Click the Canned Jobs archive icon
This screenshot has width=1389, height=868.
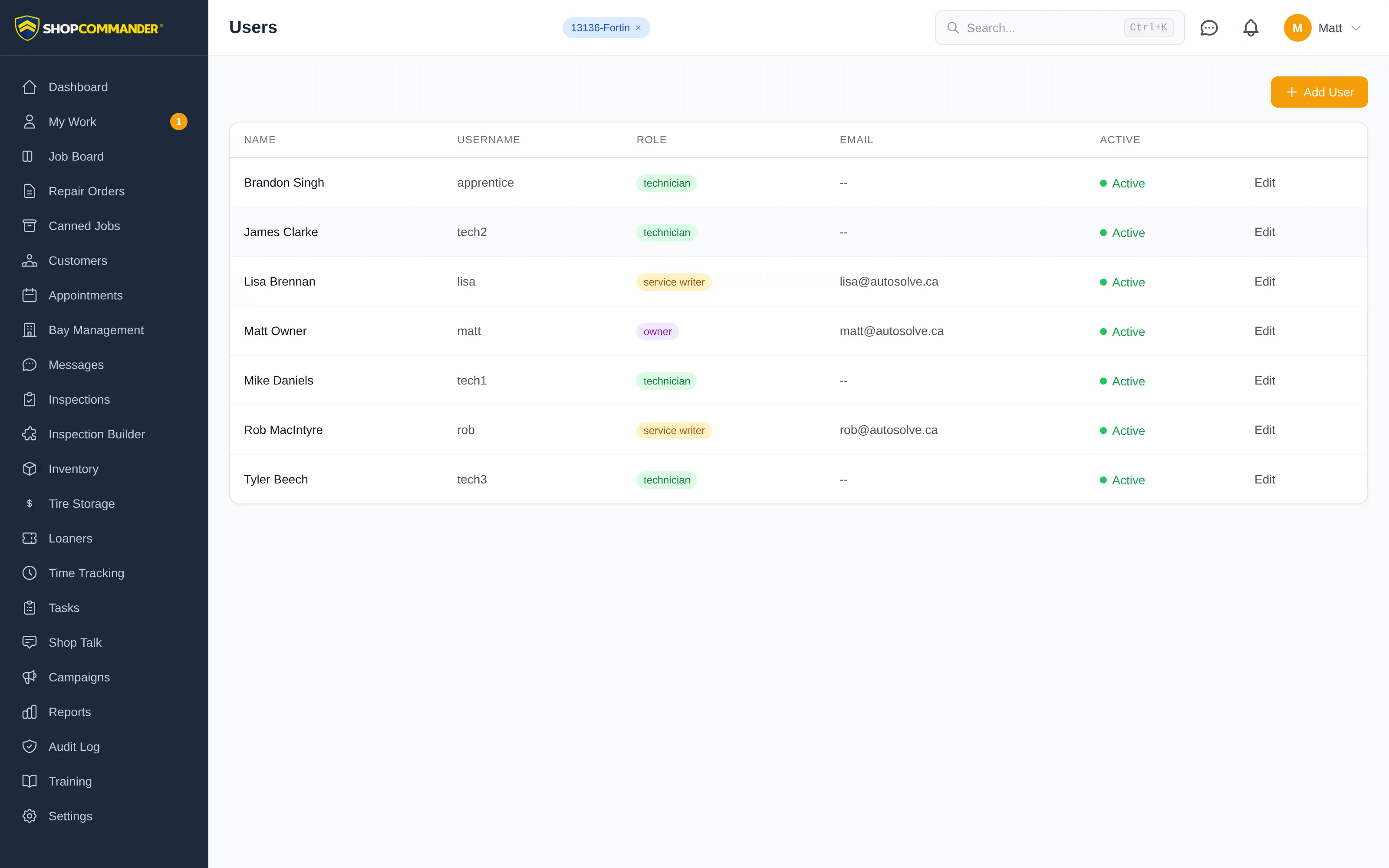coord(29,226)
